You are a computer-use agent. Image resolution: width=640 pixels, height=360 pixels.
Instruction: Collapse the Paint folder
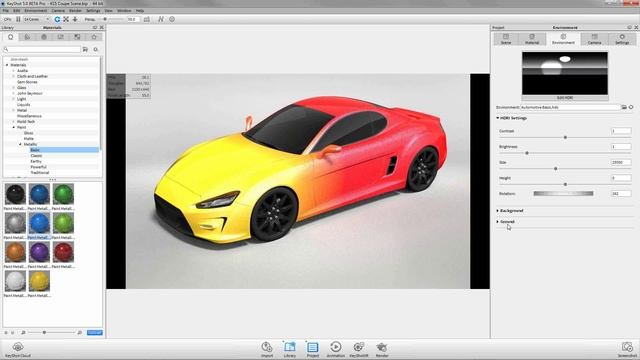coord(13,127)
